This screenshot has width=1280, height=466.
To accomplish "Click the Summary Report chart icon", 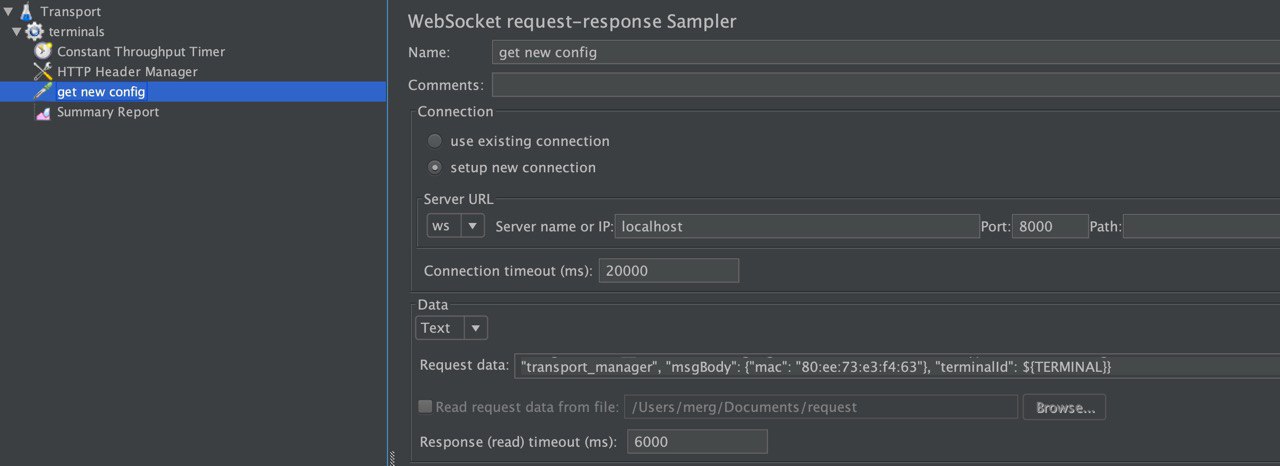I will tap(43, 112).
